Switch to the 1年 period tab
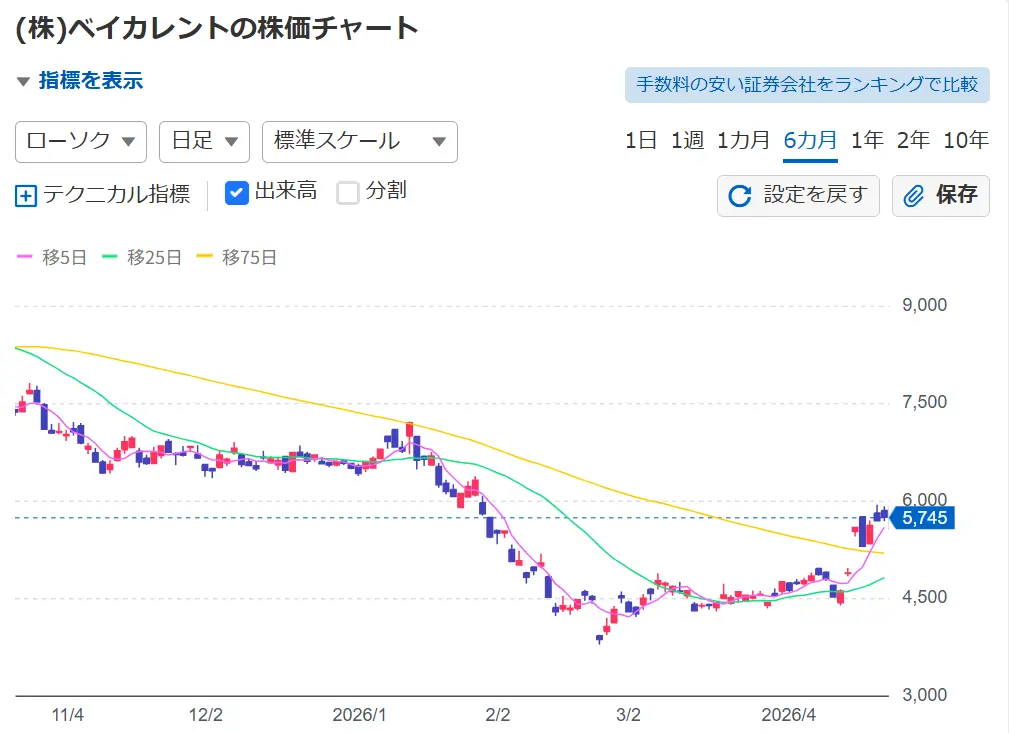 click(x=867, y=140)
